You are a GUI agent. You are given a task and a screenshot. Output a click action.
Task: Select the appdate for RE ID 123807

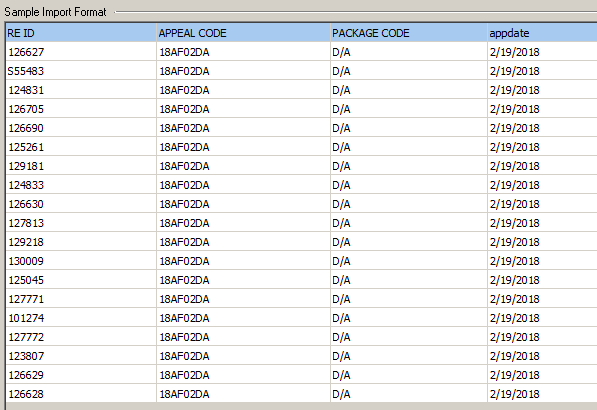pyautogui.click(x=542, y=356)
